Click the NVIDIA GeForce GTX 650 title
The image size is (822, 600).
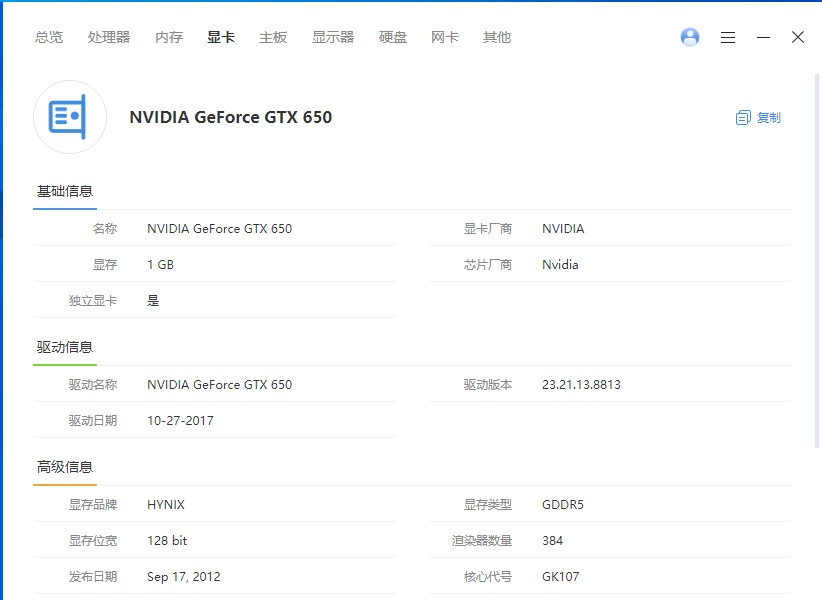(x=231, y=117)
